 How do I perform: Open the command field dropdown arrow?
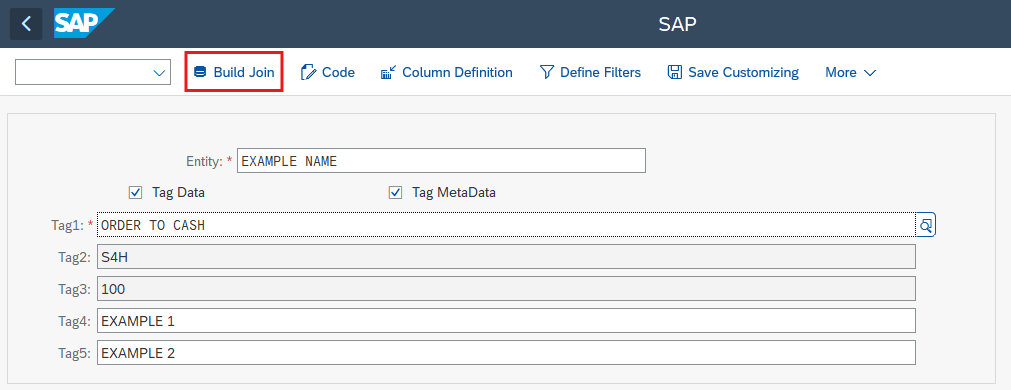[159, 73]
